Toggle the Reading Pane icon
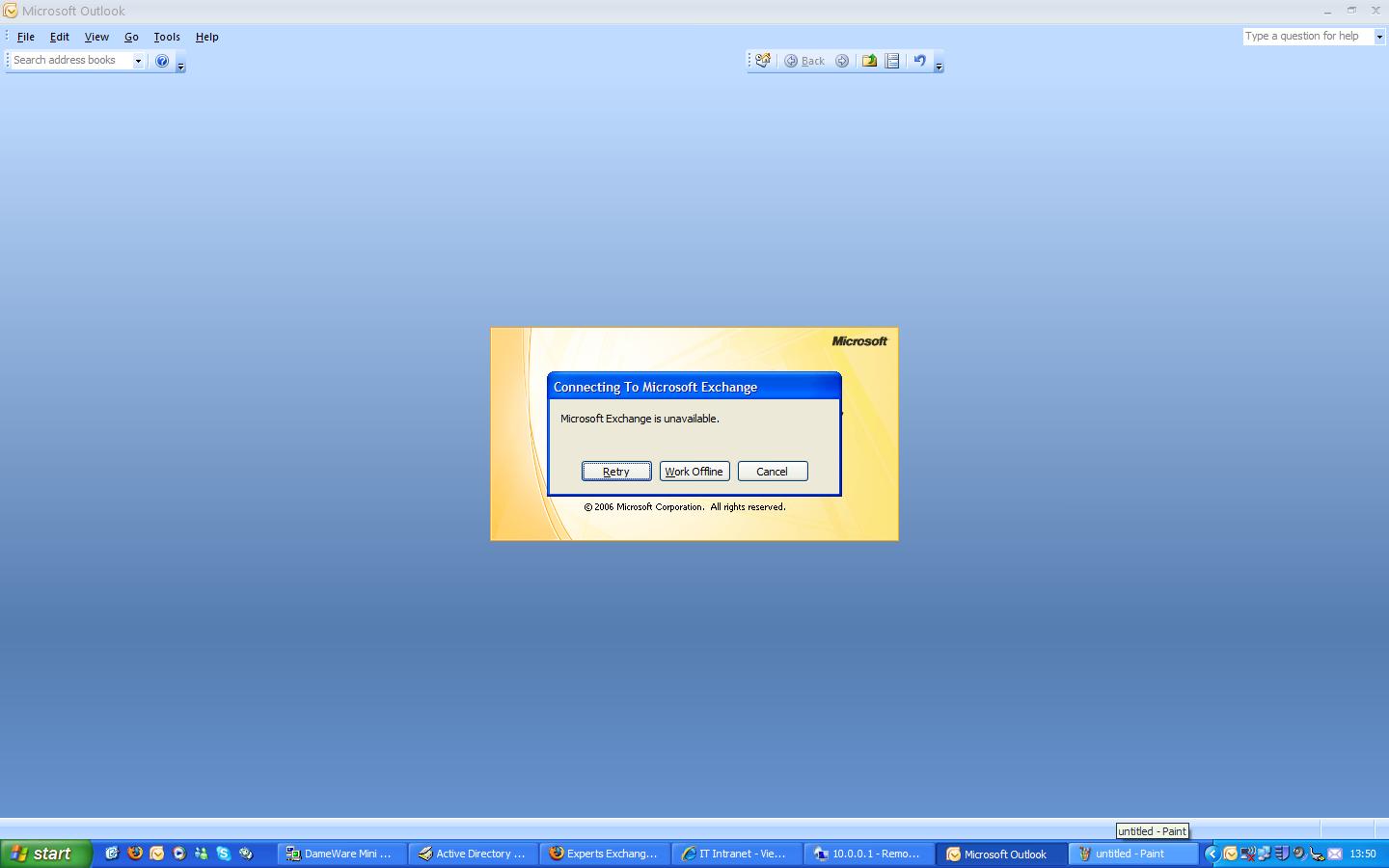1389x868 pixels. 893,61
